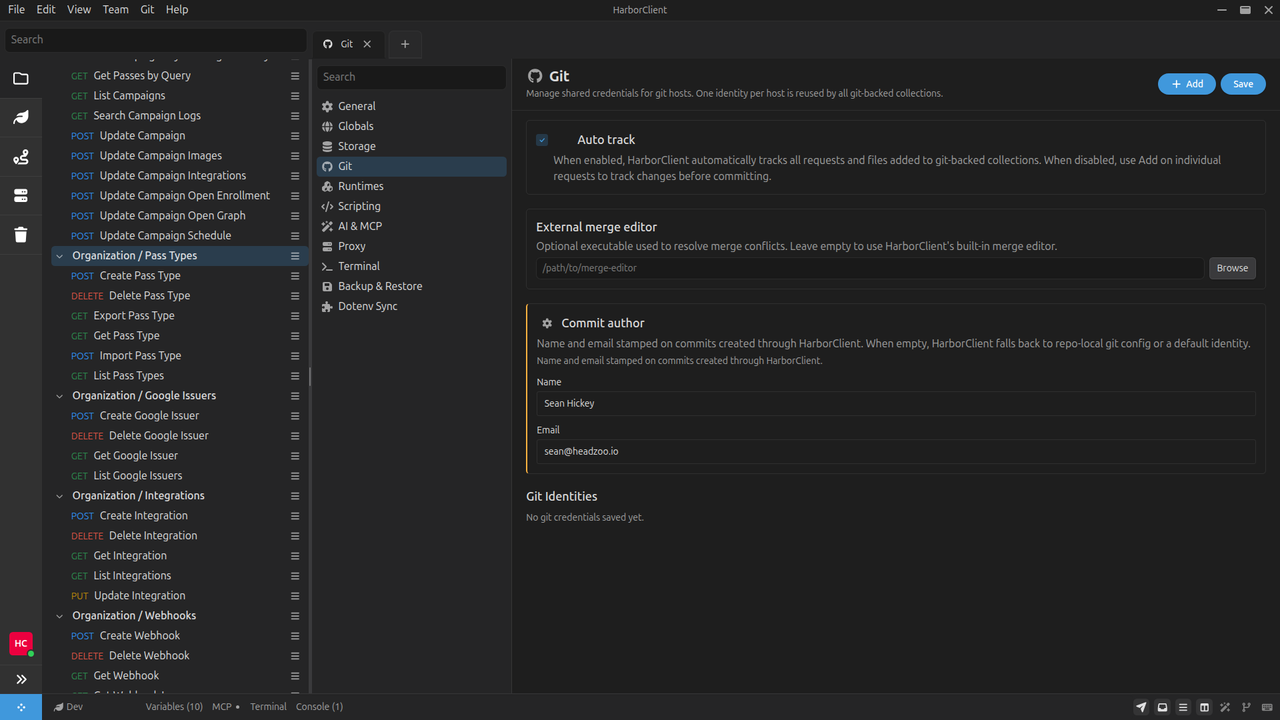The width and height of the screenshot is (1280, 720).
Task: Click the commit author Email field
Action: (896, 451)
